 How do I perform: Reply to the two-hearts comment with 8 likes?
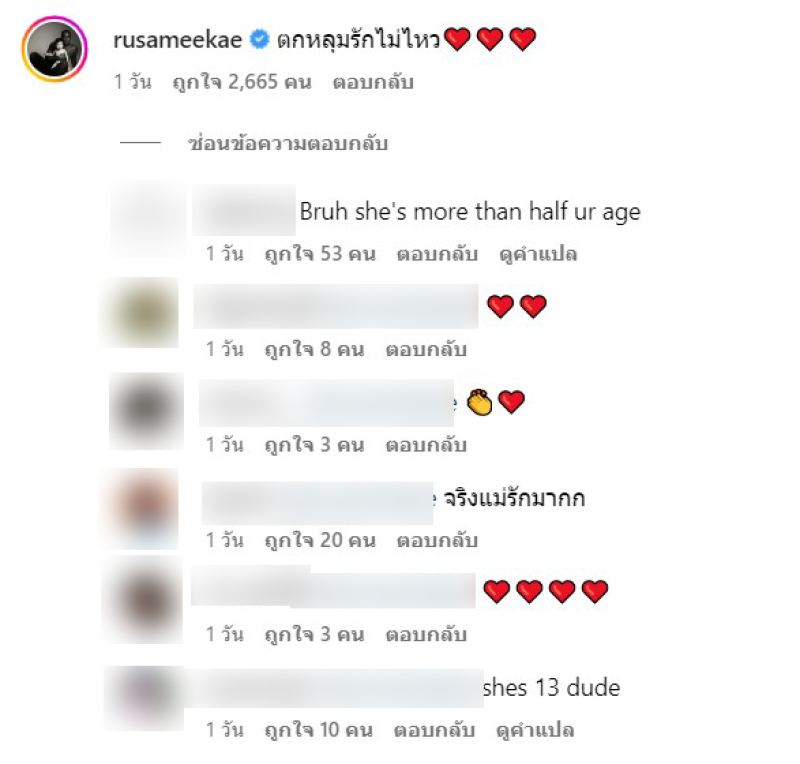click(x=426, y=349)
